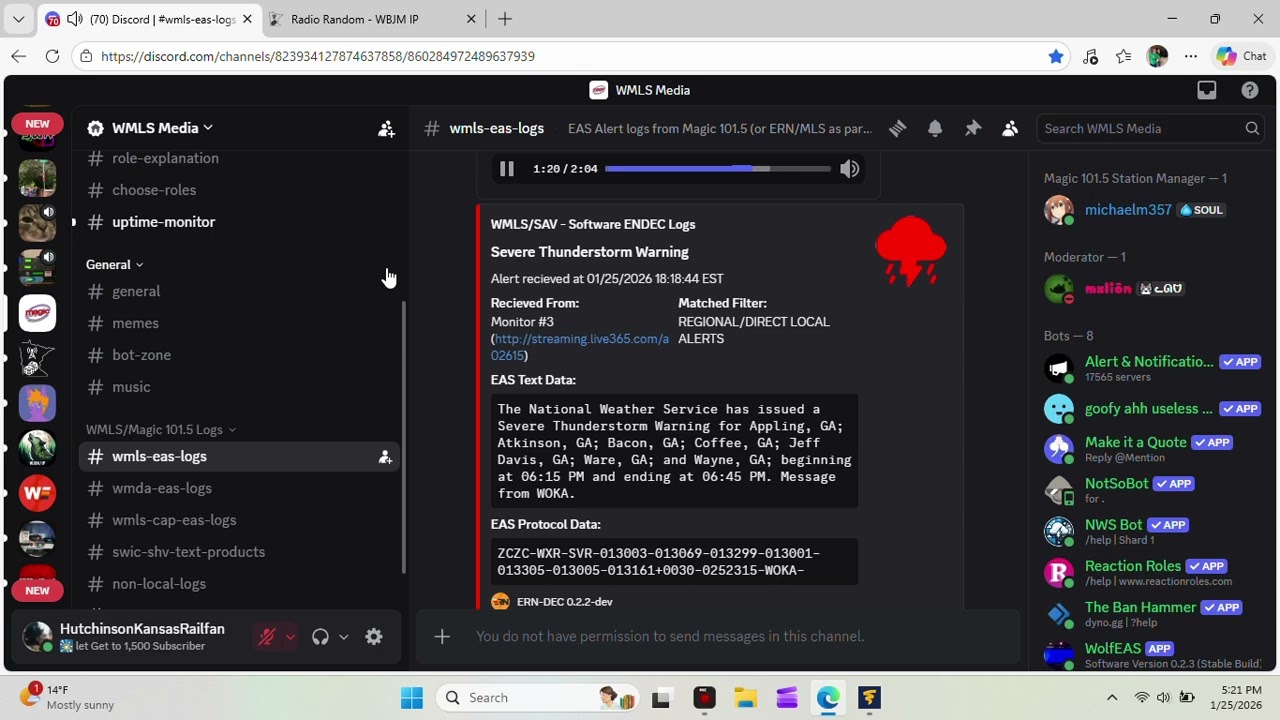Image resolution: width=1280 pixels, height=720 pixels.
Task: Open notification settings bell icon
Action: click(935, 128)
